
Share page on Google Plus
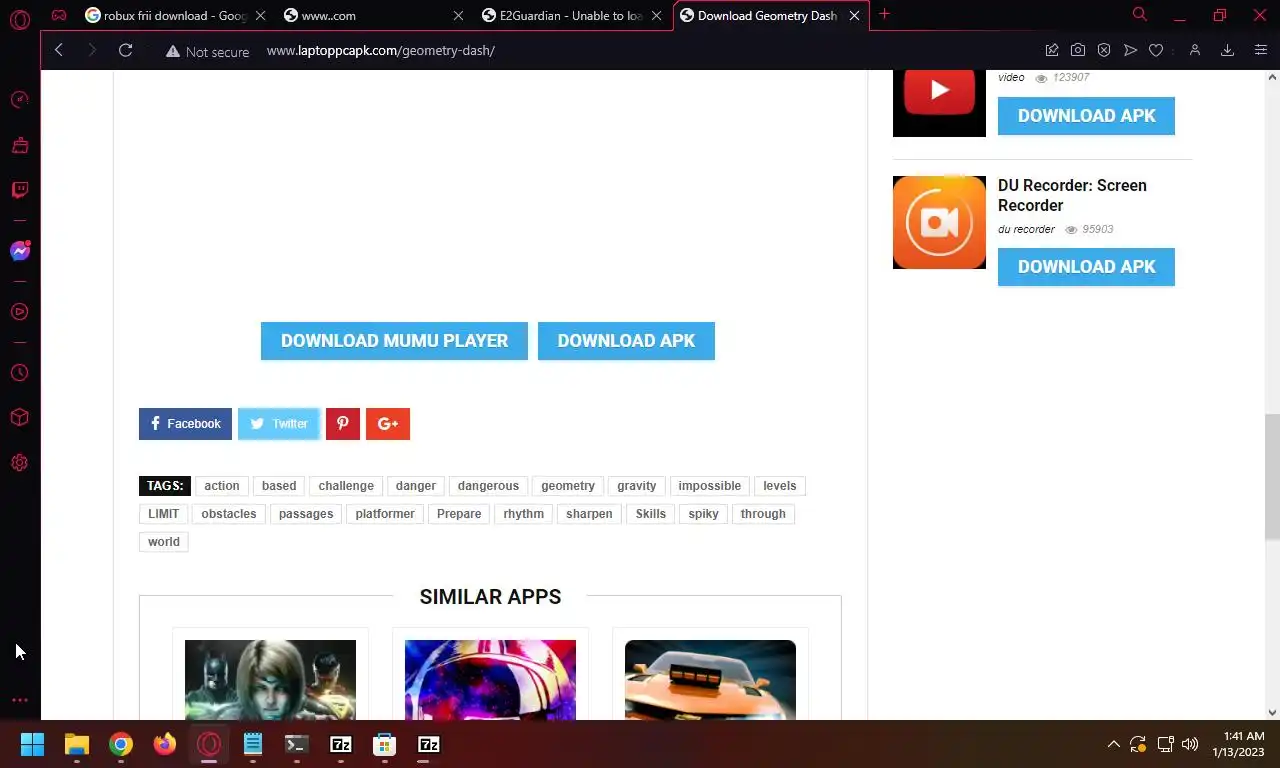[x=388, y=424]
